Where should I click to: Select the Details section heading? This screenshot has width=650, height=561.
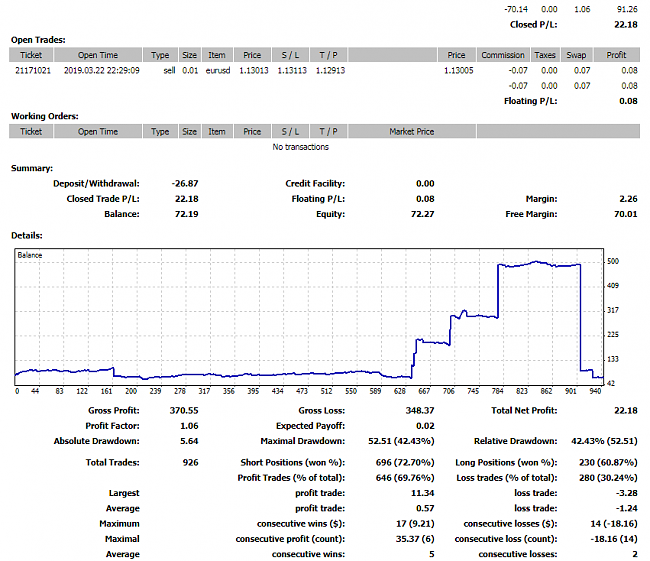(27, 236)
